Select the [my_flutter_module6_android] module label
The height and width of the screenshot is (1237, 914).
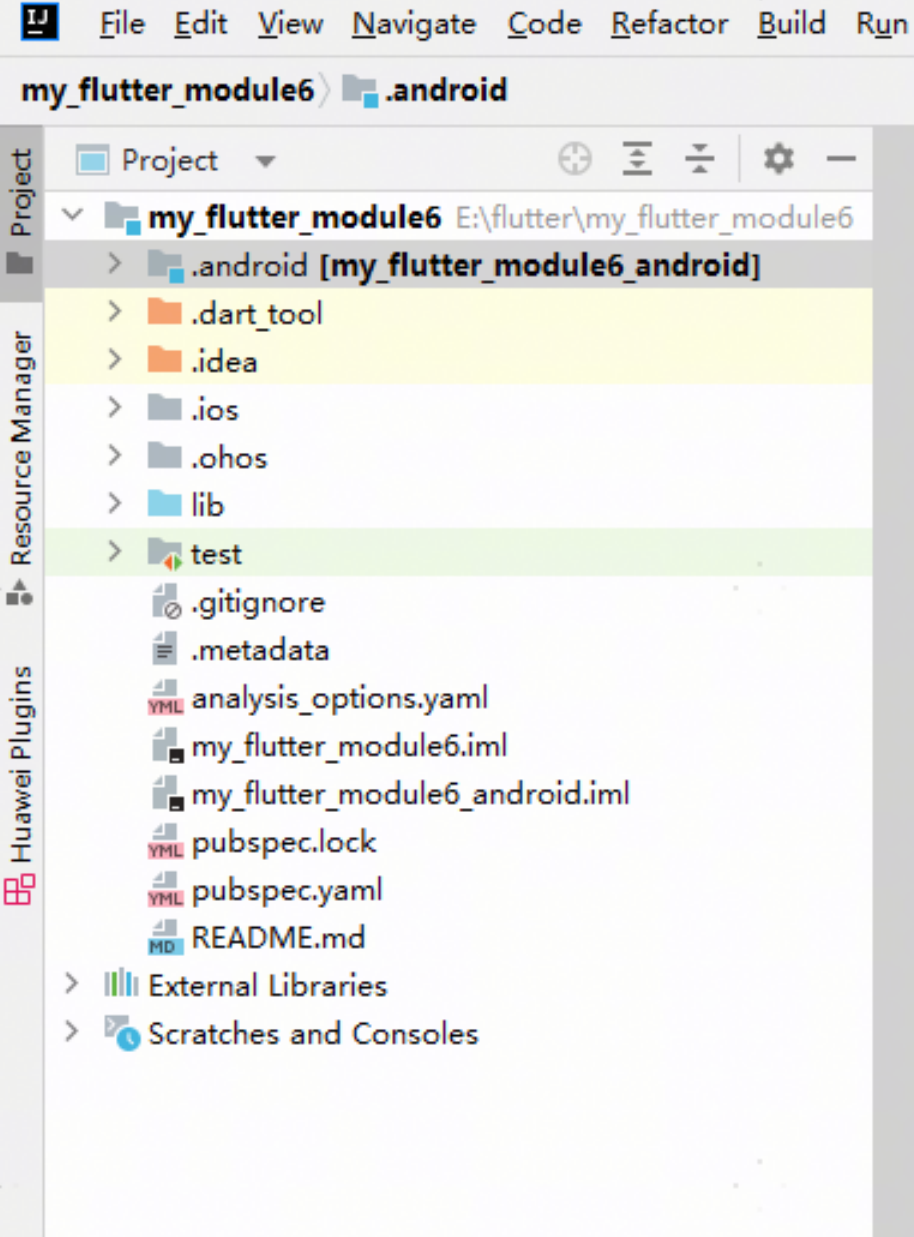540,265
